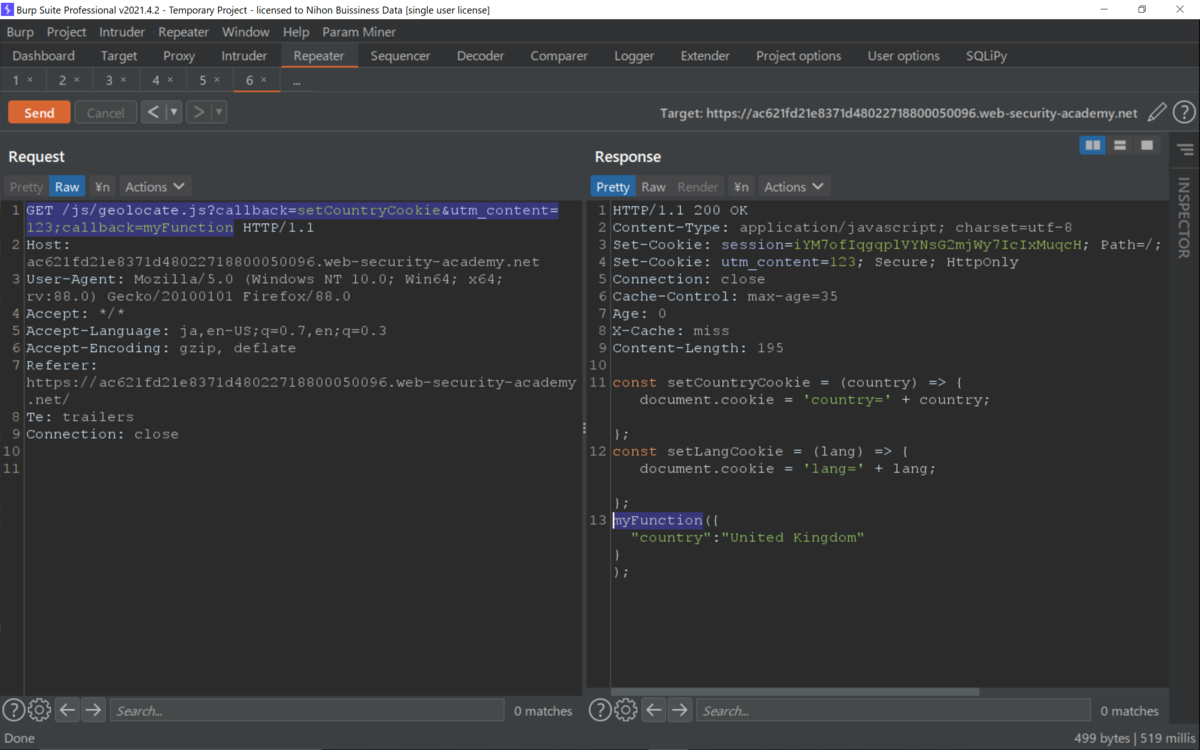Click the response horizontal scrollbar
The width and height of the screenshot is (1200, 750).
795,691
